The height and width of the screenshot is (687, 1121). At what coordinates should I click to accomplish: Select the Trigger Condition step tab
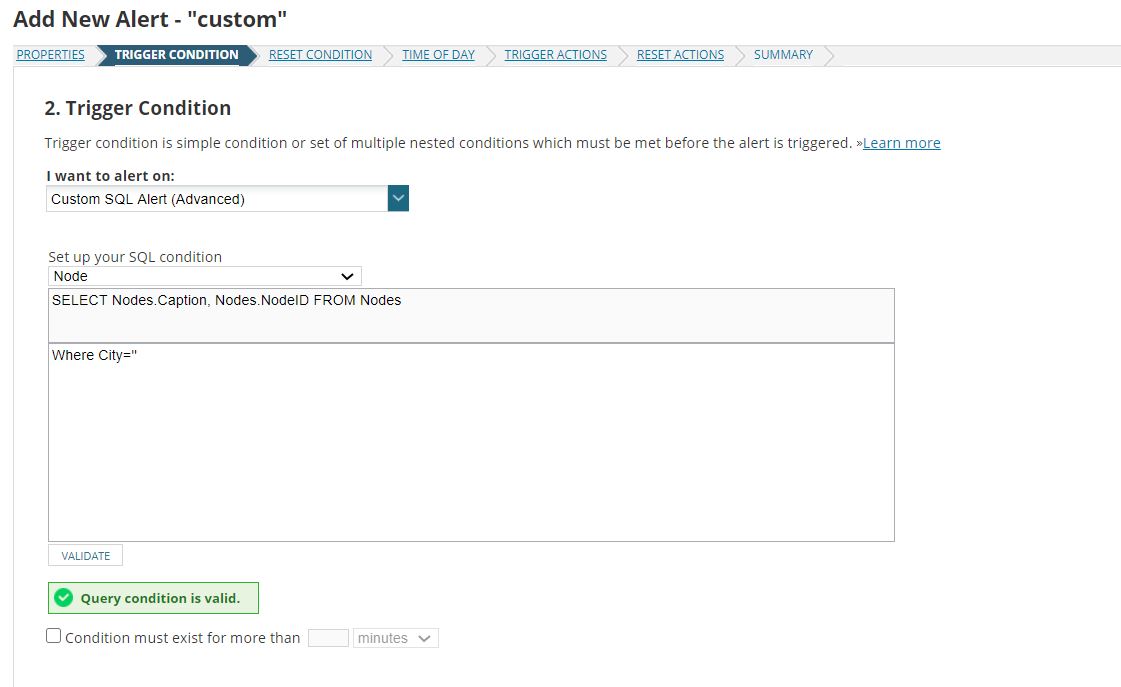coord(176,55)
